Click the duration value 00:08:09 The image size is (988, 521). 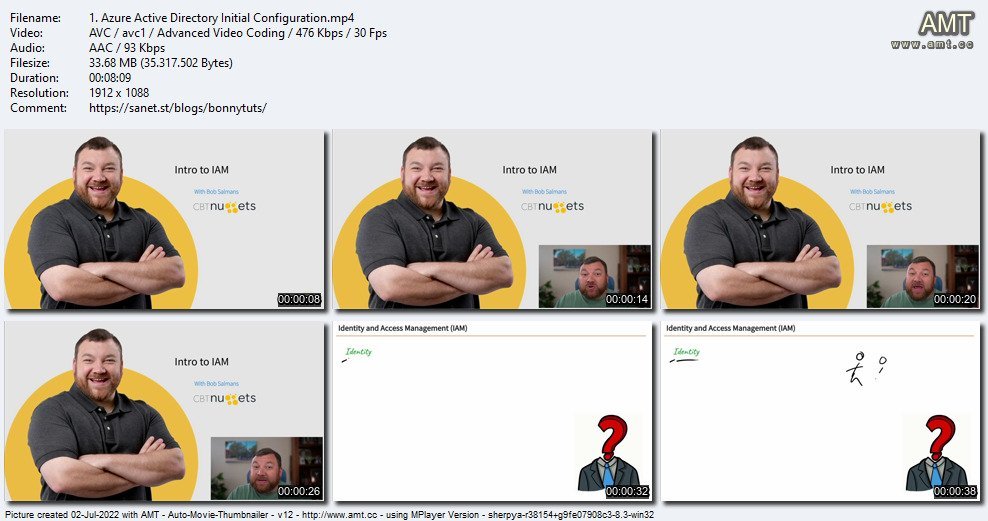(110, 77)
